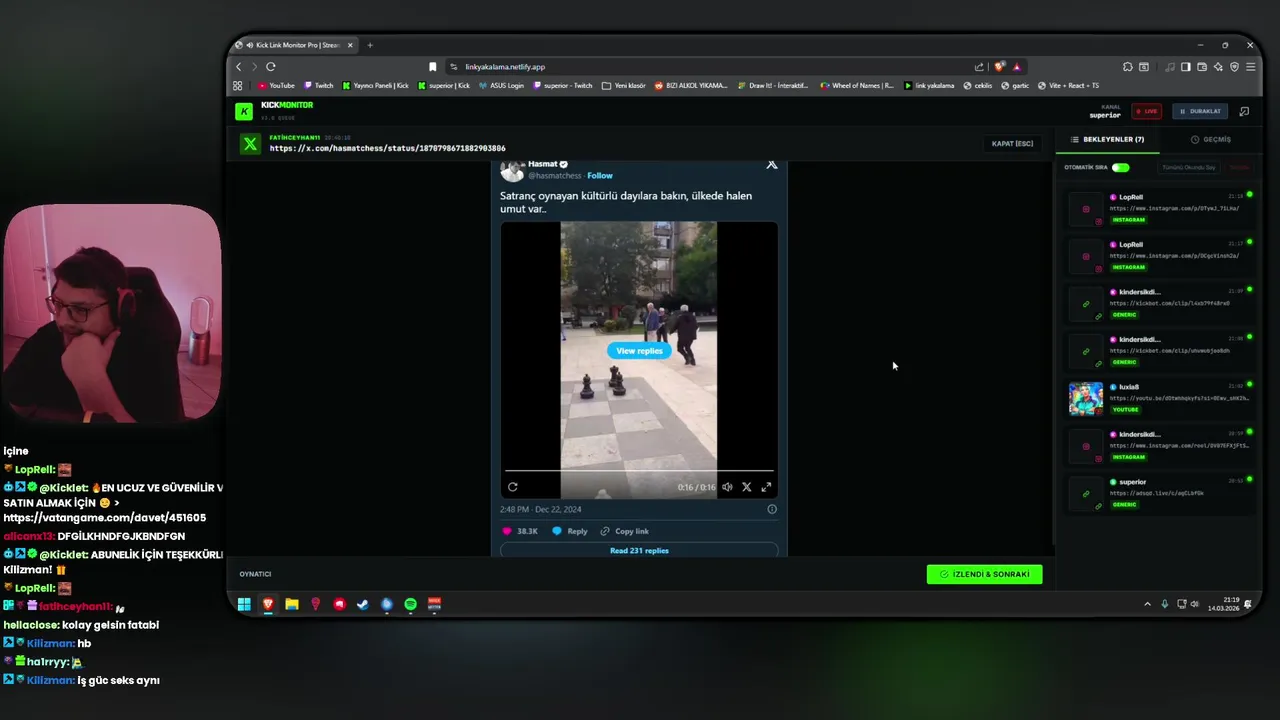Toggle browser sidebar panel icon
This screenshot has width=1280, height=720.
[x=1186, y=67]
